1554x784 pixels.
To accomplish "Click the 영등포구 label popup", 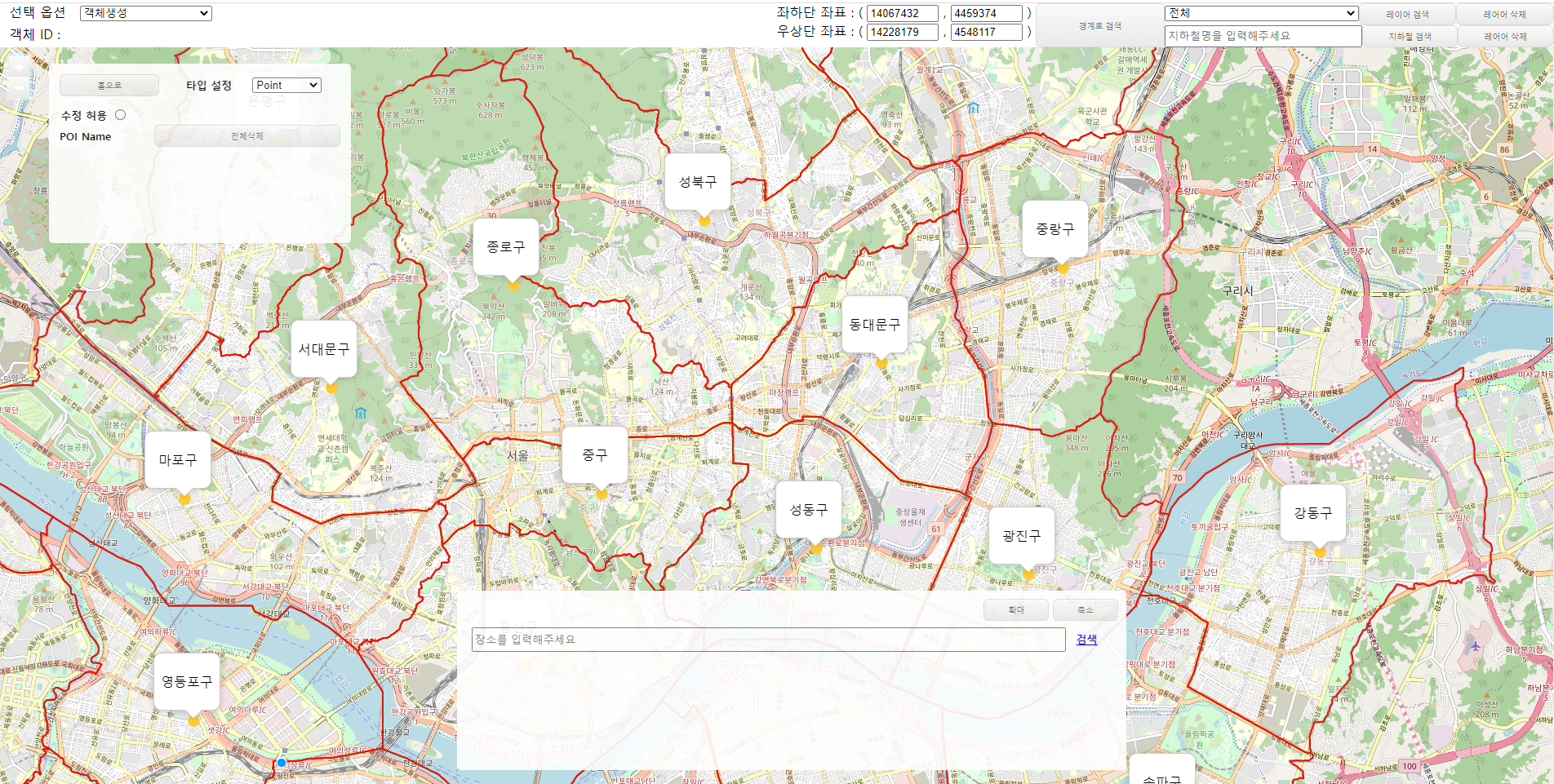I will [x=187, y=681].
